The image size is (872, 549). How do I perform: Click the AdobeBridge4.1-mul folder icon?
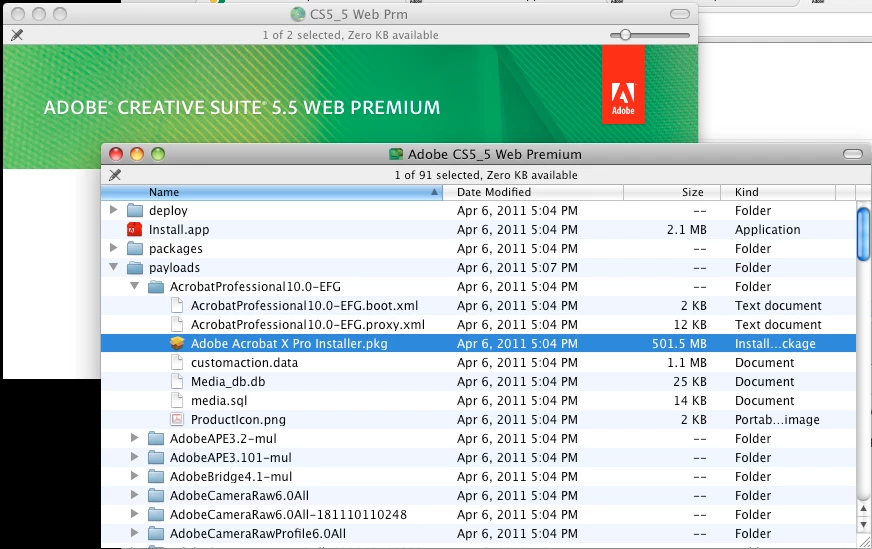(156, 477)
